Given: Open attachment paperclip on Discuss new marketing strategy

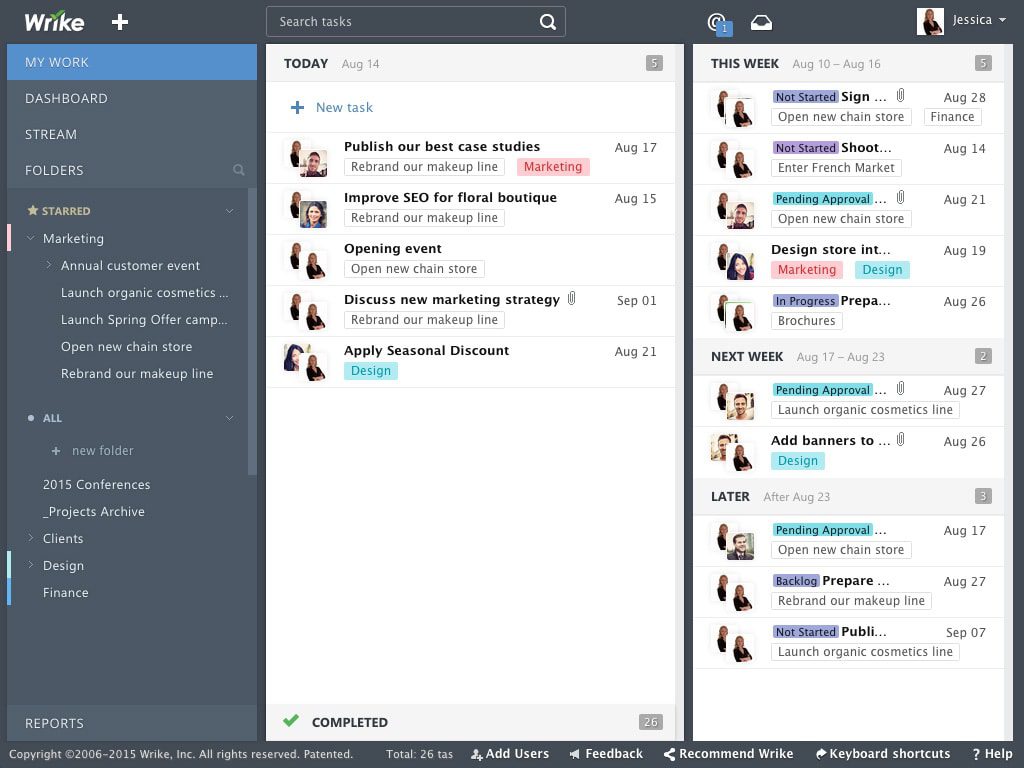Looking at the screenshot, I should click(x=571, y=299).
